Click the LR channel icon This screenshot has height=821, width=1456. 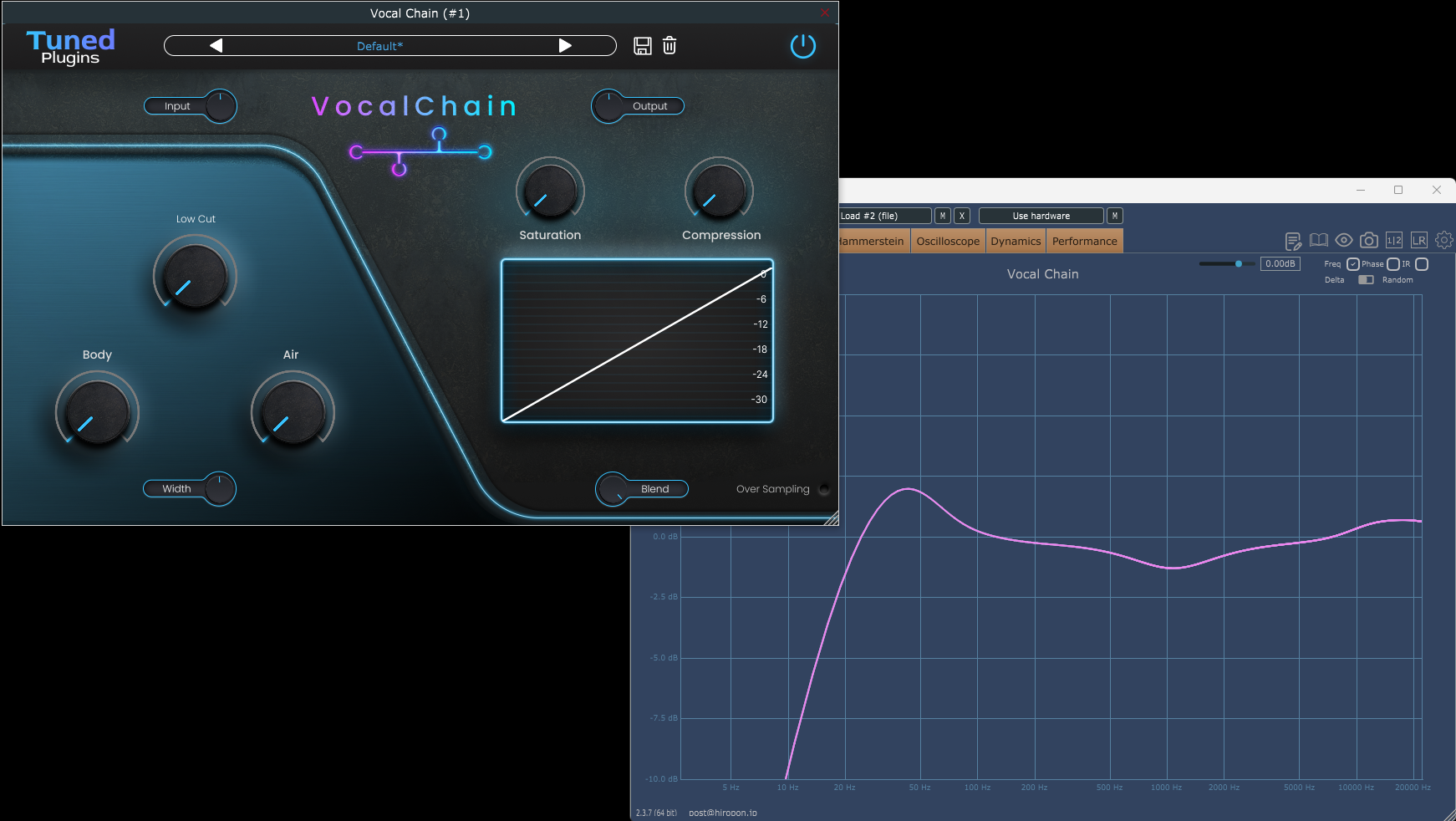[x=1419, y=240]
